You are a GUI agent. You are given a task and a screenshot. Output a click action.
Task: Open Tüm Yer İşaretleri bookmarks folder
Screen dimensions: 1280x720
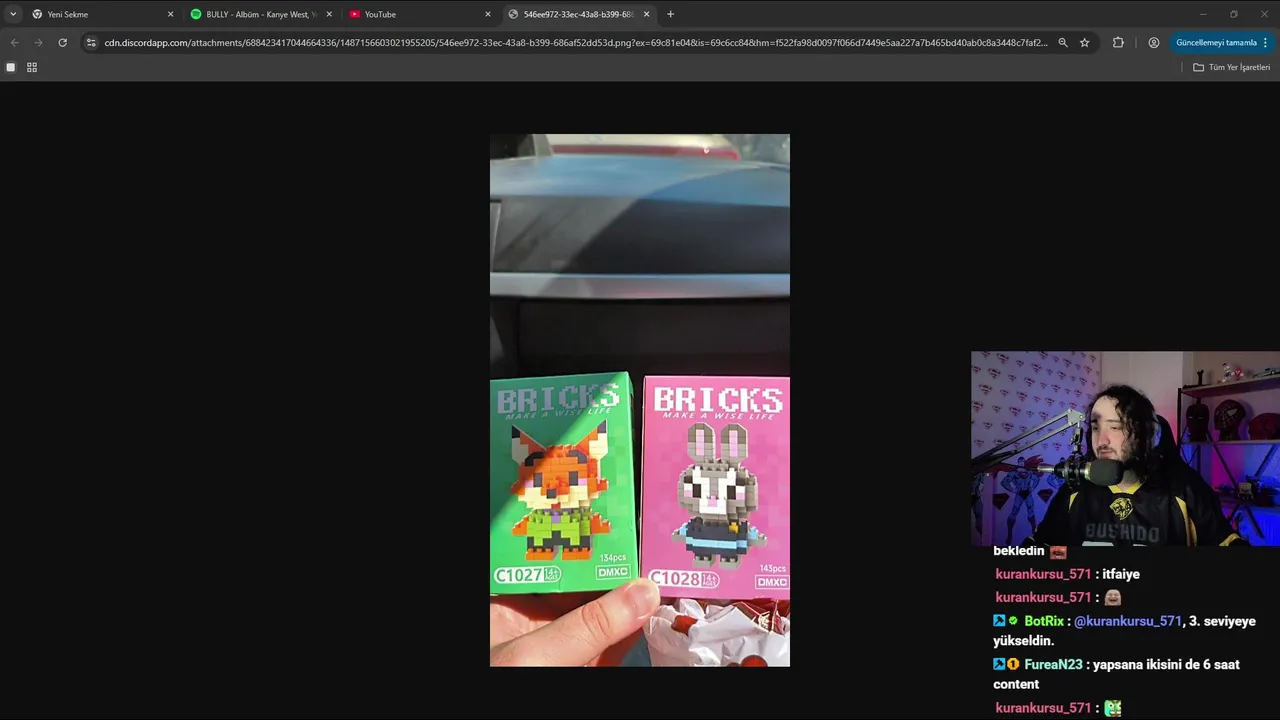(x=1232, y=67)
